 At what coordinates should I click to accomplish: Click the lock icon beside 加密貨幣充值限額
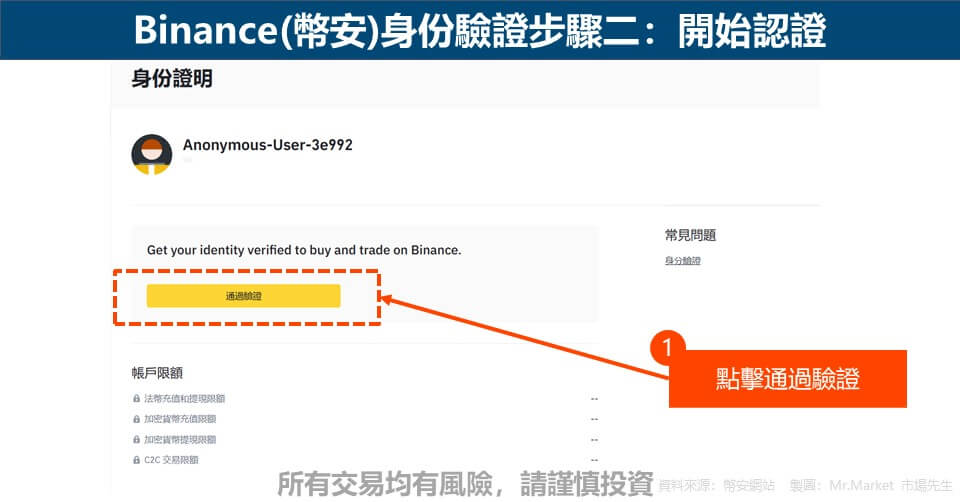tap(137, 419)
